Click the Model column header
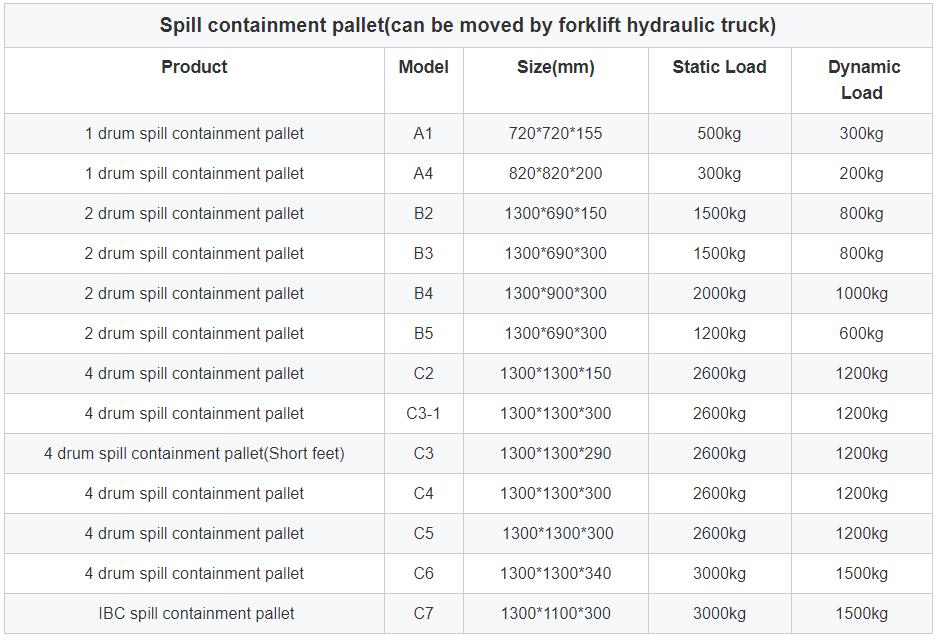 [423, 80]
